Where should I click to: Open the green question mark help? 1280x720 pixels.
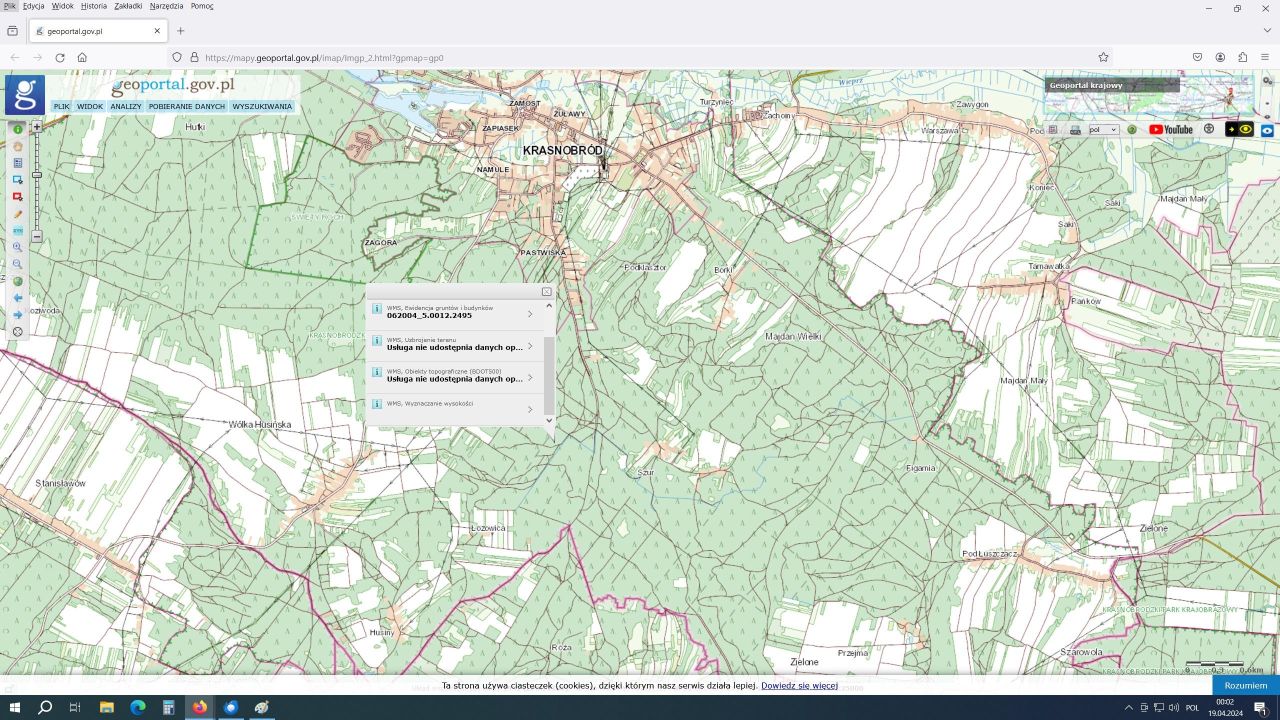coord(1132,130)
